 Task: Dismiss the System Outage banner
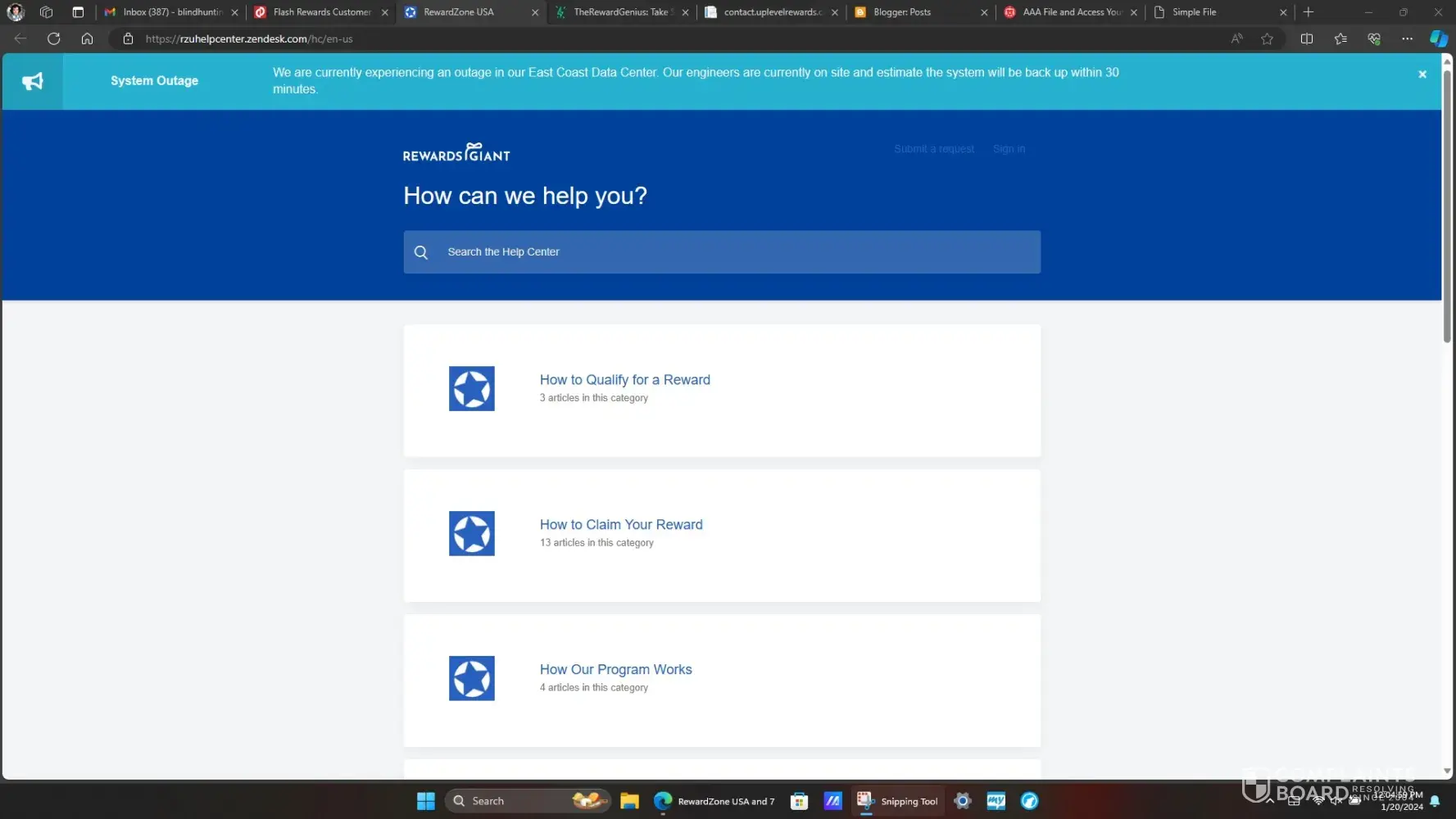(1422, 74)
